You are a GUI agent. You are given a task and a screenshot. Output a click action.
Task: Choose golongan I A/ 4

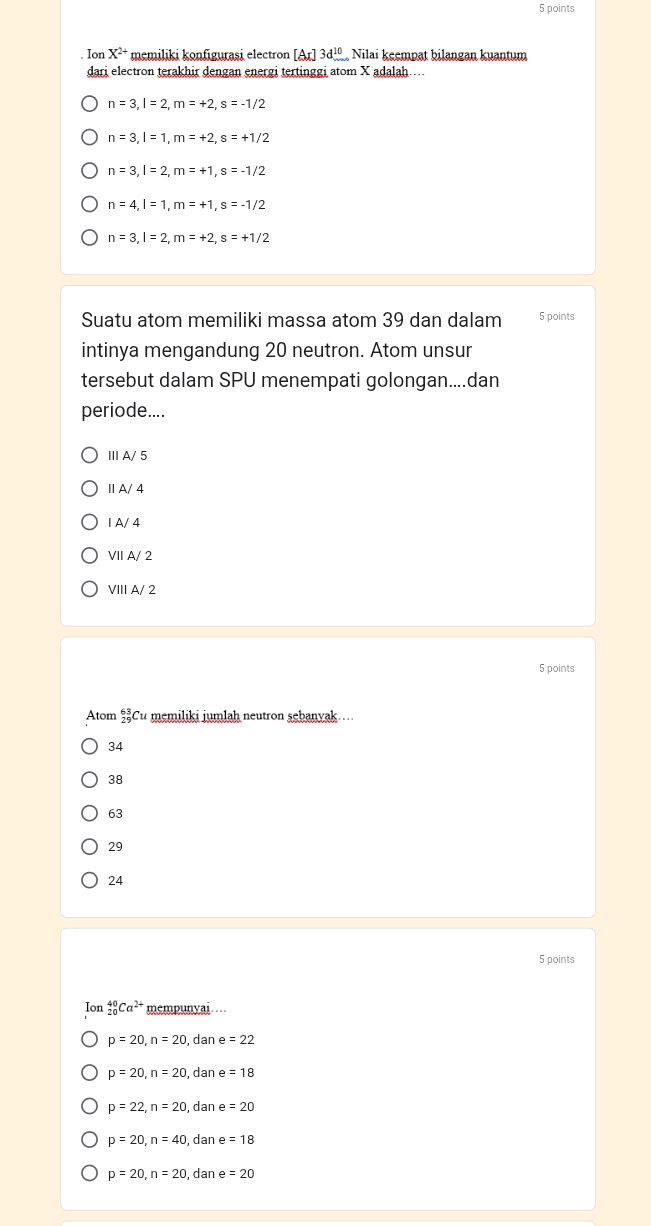(89, 522)
